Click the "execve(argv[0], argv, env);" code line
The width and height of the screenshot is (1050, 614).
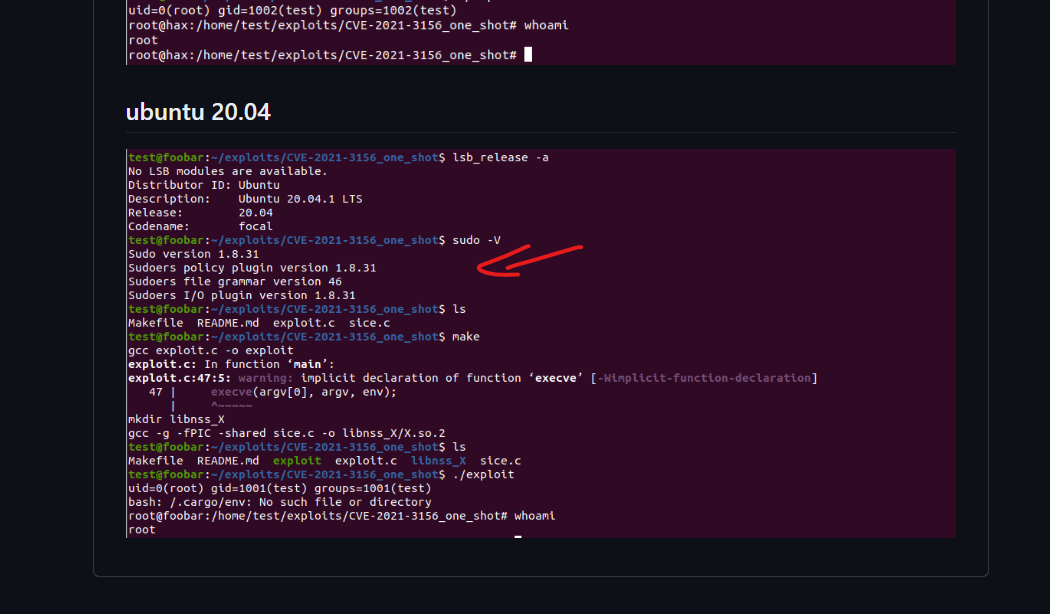tap(303, 392)
